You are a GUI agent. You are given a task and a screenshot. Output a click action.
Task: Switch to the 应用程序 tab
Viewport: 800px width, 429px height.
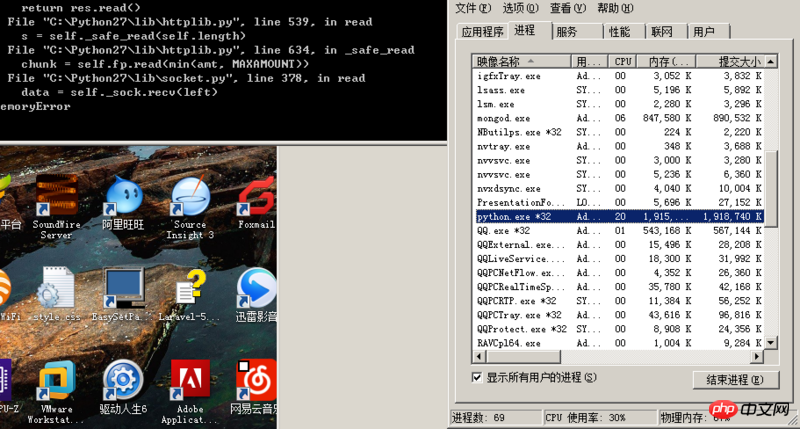point(482,32)
